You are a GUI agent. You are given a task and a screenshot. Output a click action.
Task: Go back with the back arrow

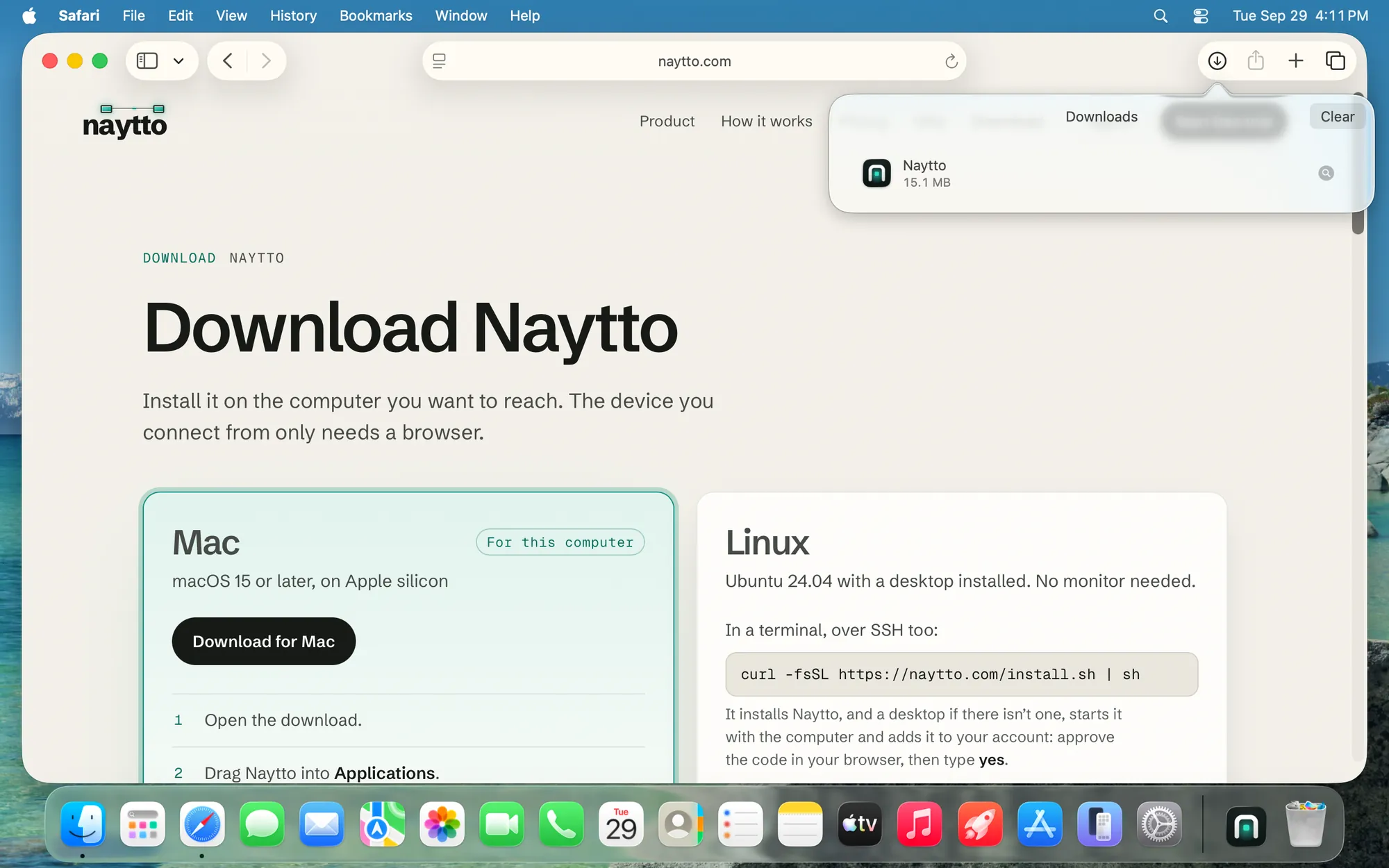click(228, 61)
